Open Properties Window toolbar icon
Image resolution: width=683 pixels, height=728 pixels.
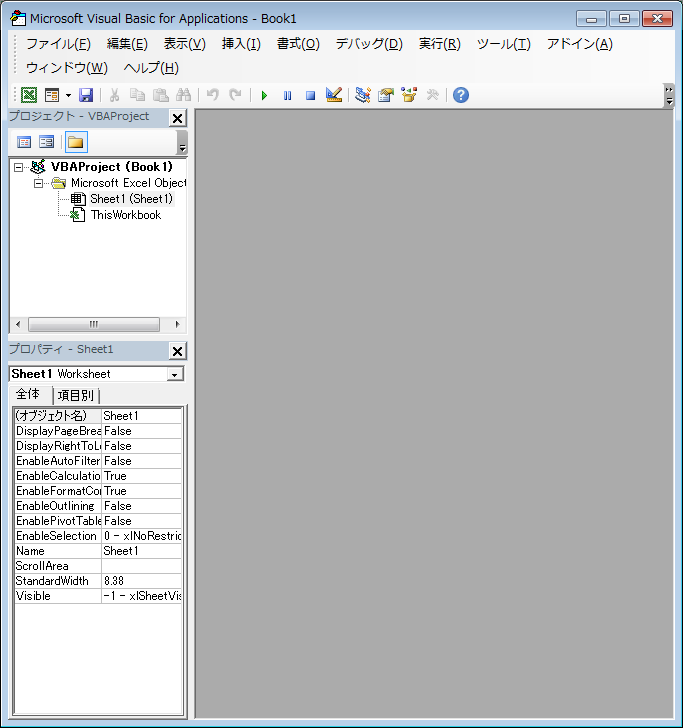pyautogui.click(x=386, y=95)
